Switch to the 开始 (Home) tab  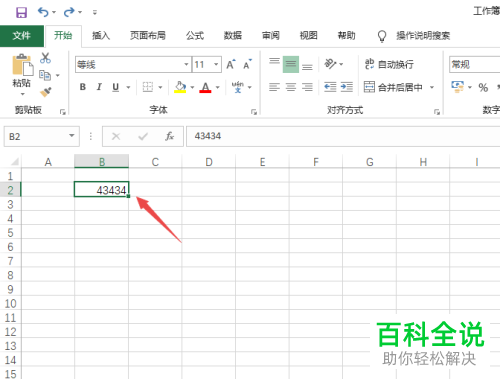[63, 36]
